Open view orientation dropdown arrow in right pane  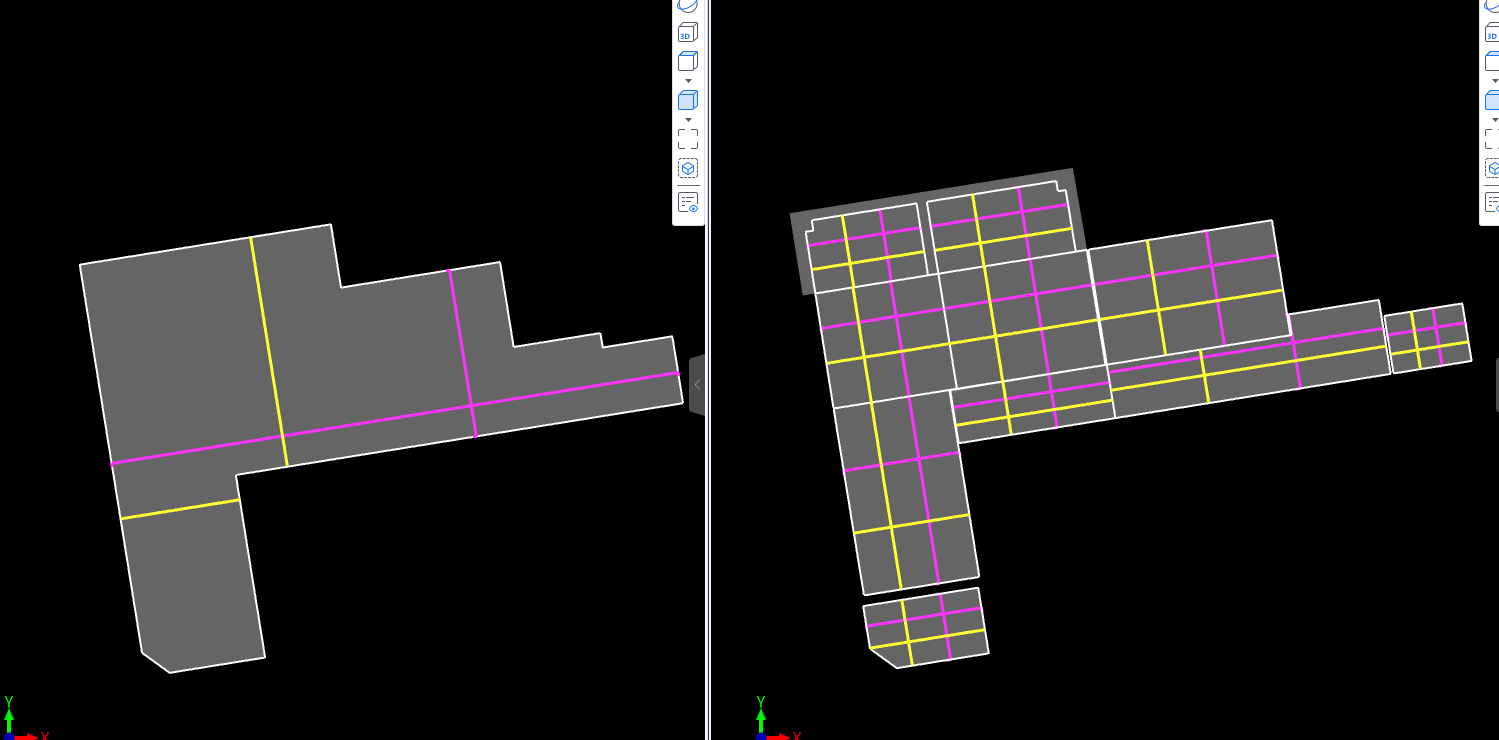tap(1494, 80)
